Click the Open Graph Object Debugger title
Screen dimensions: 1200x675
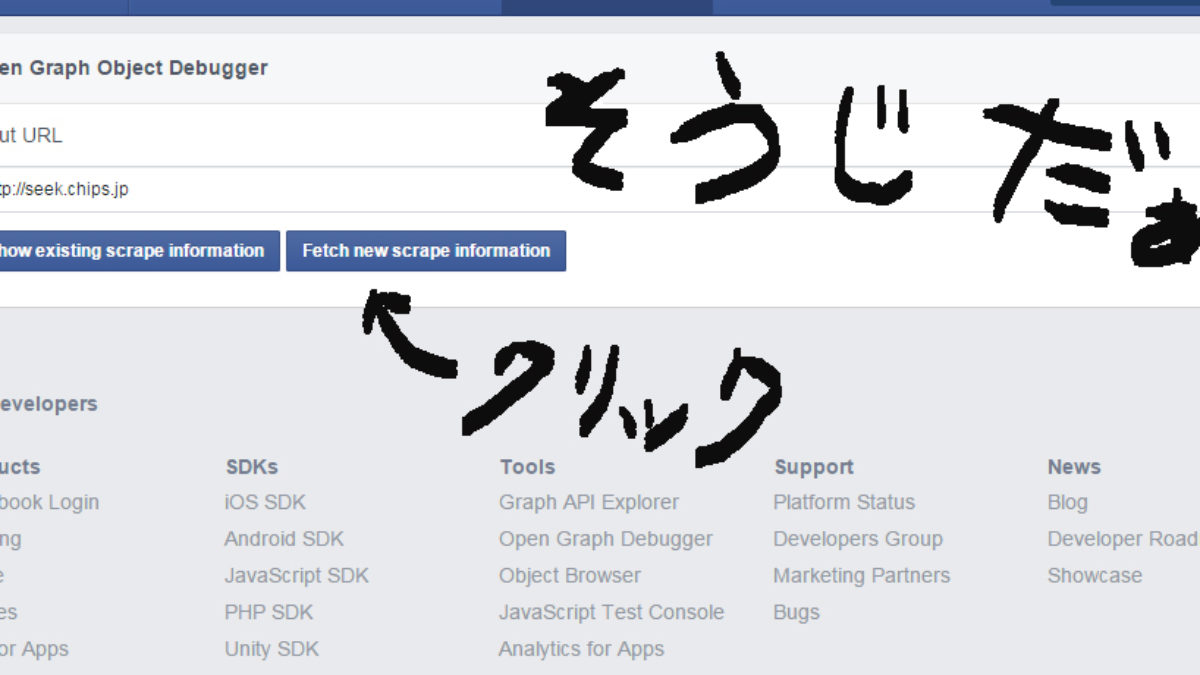coord(134,69)
